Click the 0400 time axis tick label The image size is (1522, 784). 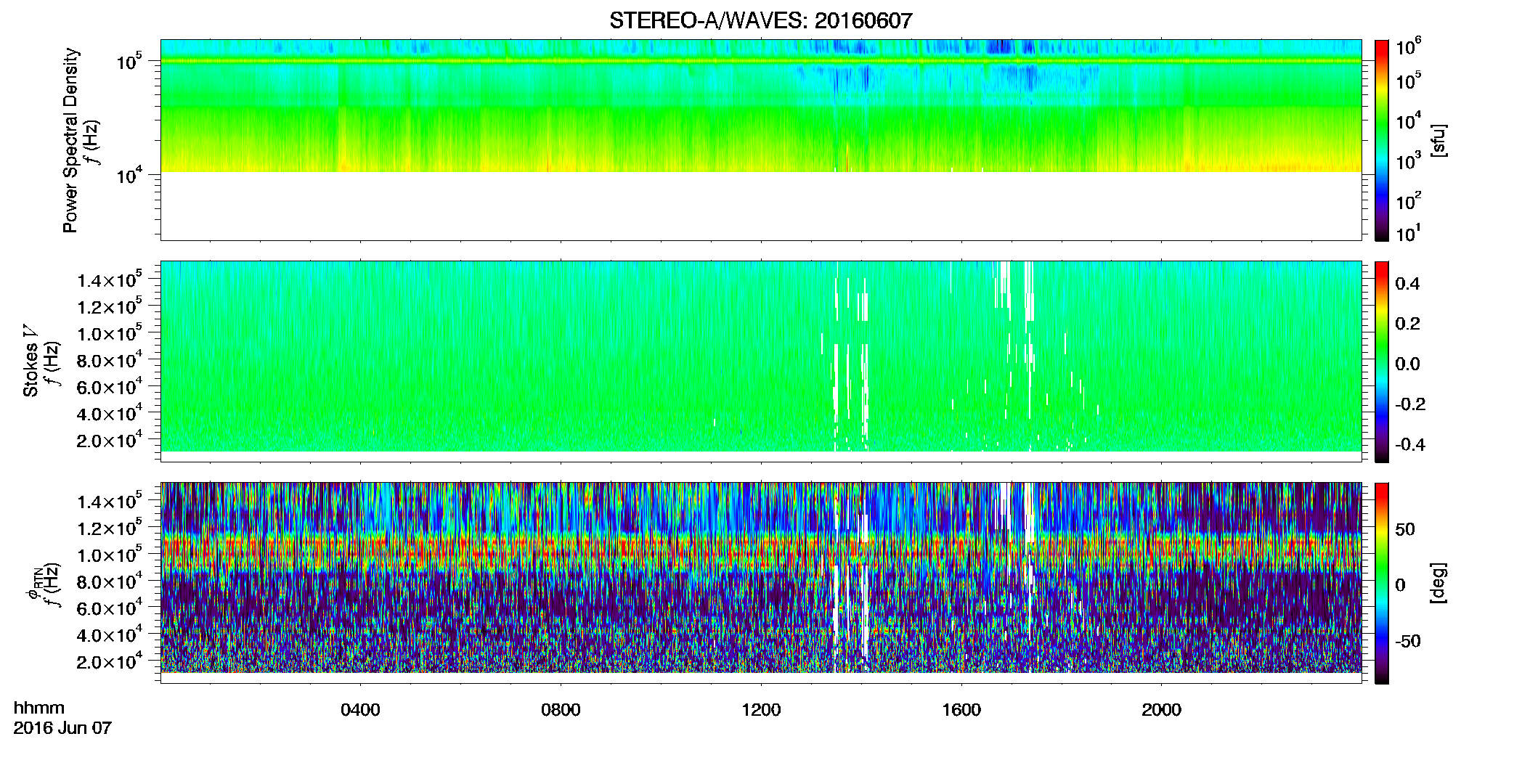point(360,710)
